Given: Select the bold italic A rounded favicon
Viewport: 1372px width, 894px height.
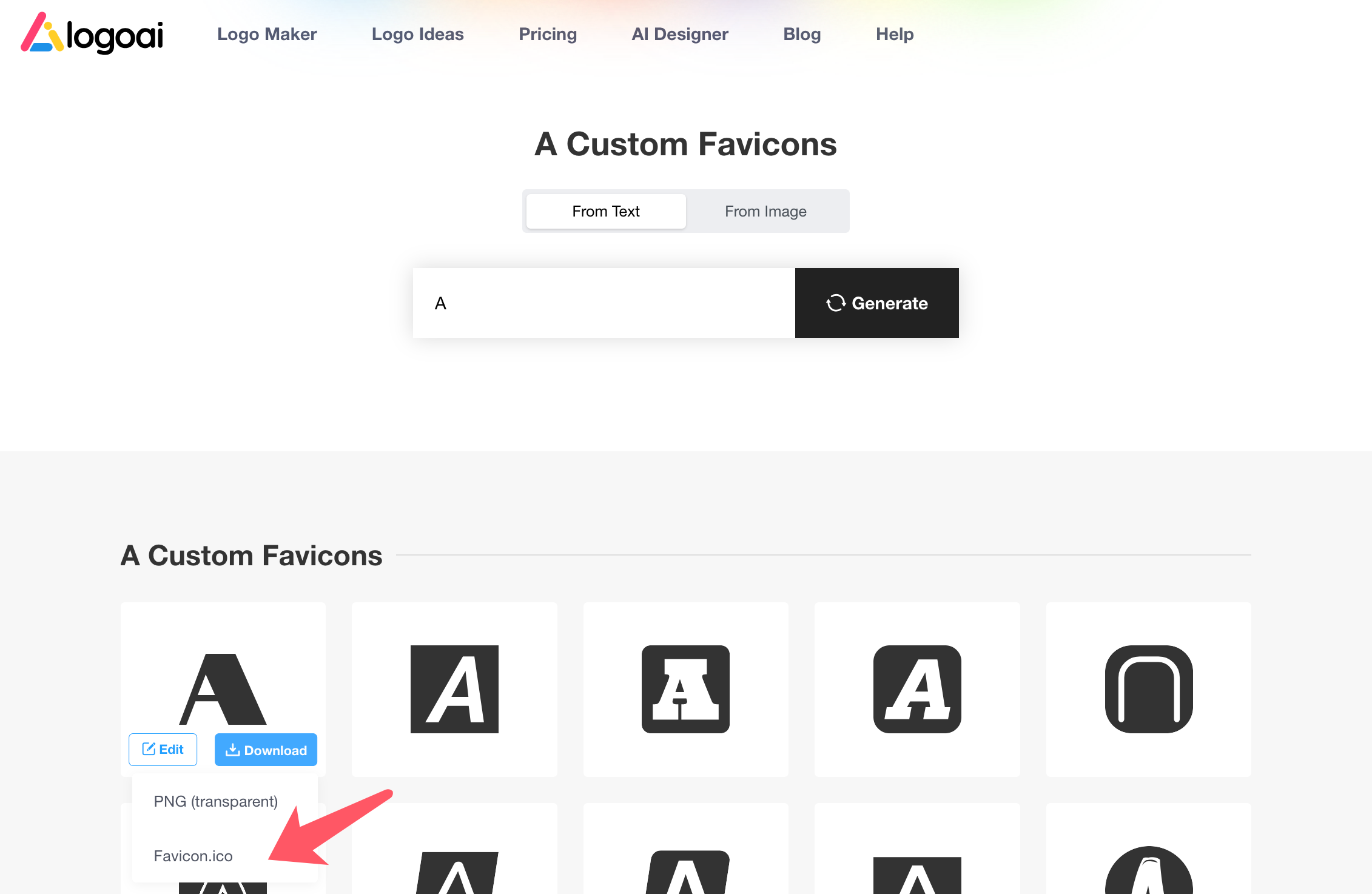Looking at the screenshot, I should tap(917, 689).
